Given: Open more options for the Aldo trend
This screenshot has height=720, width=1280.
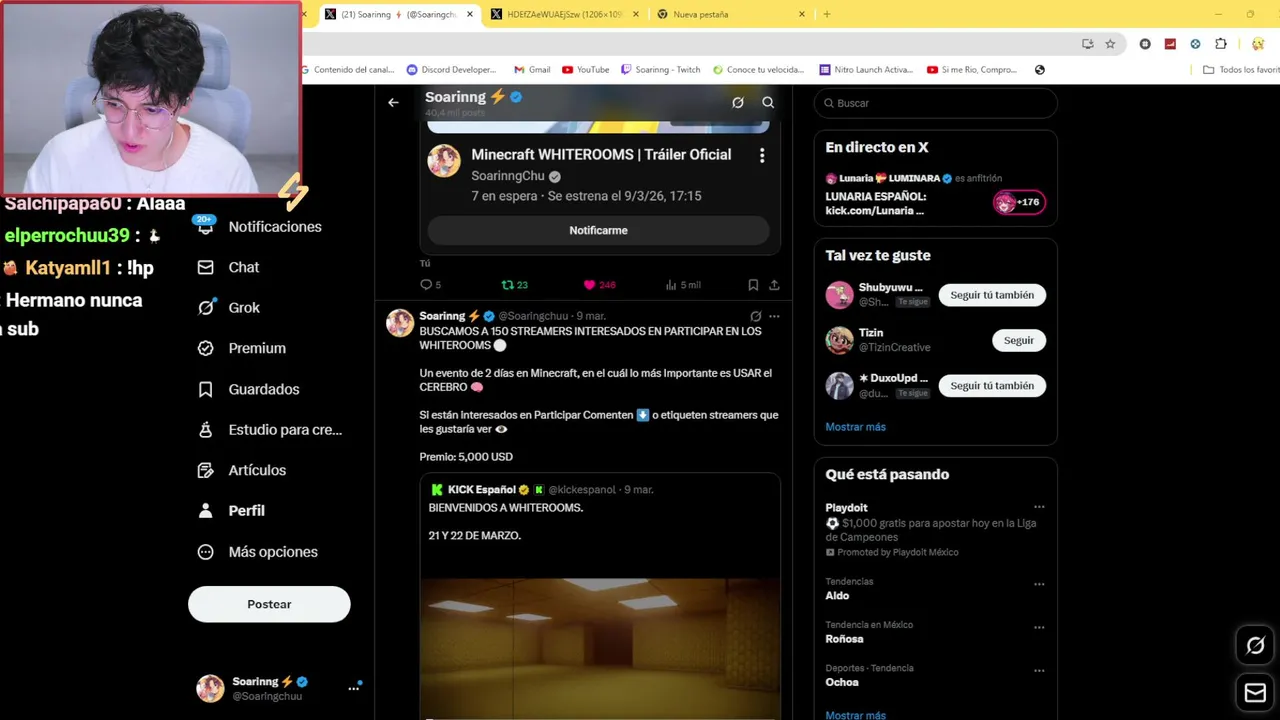Looking at the screenshot, I should coord(1039,584).
